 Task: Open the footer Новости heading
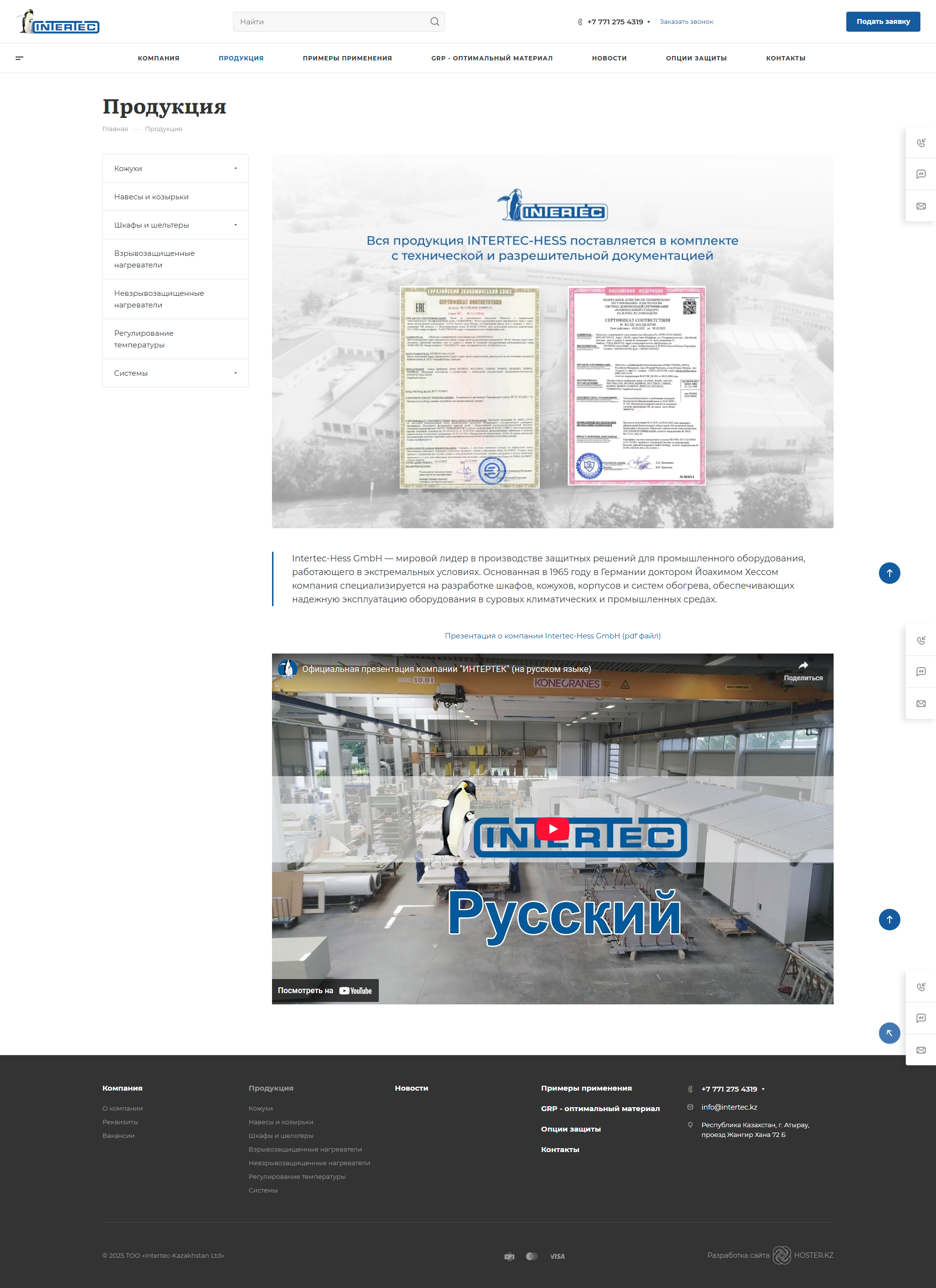(x=411, y=1088)
